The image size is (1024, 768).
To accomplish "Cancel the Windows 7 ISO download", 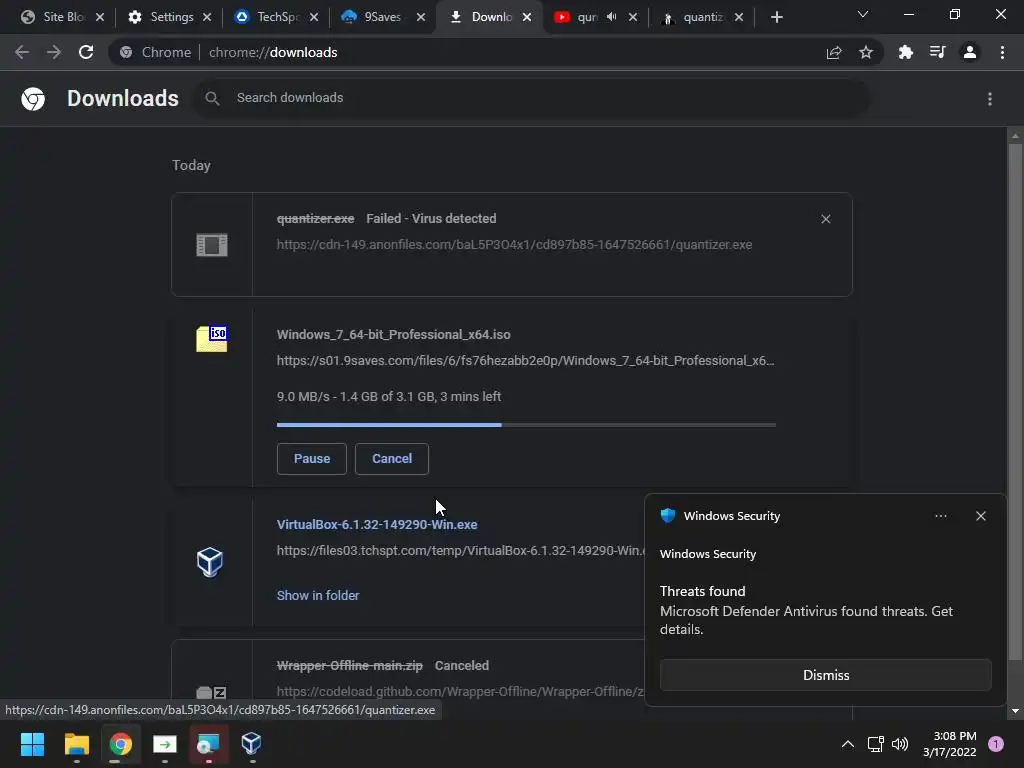I will tap(392, 458).
